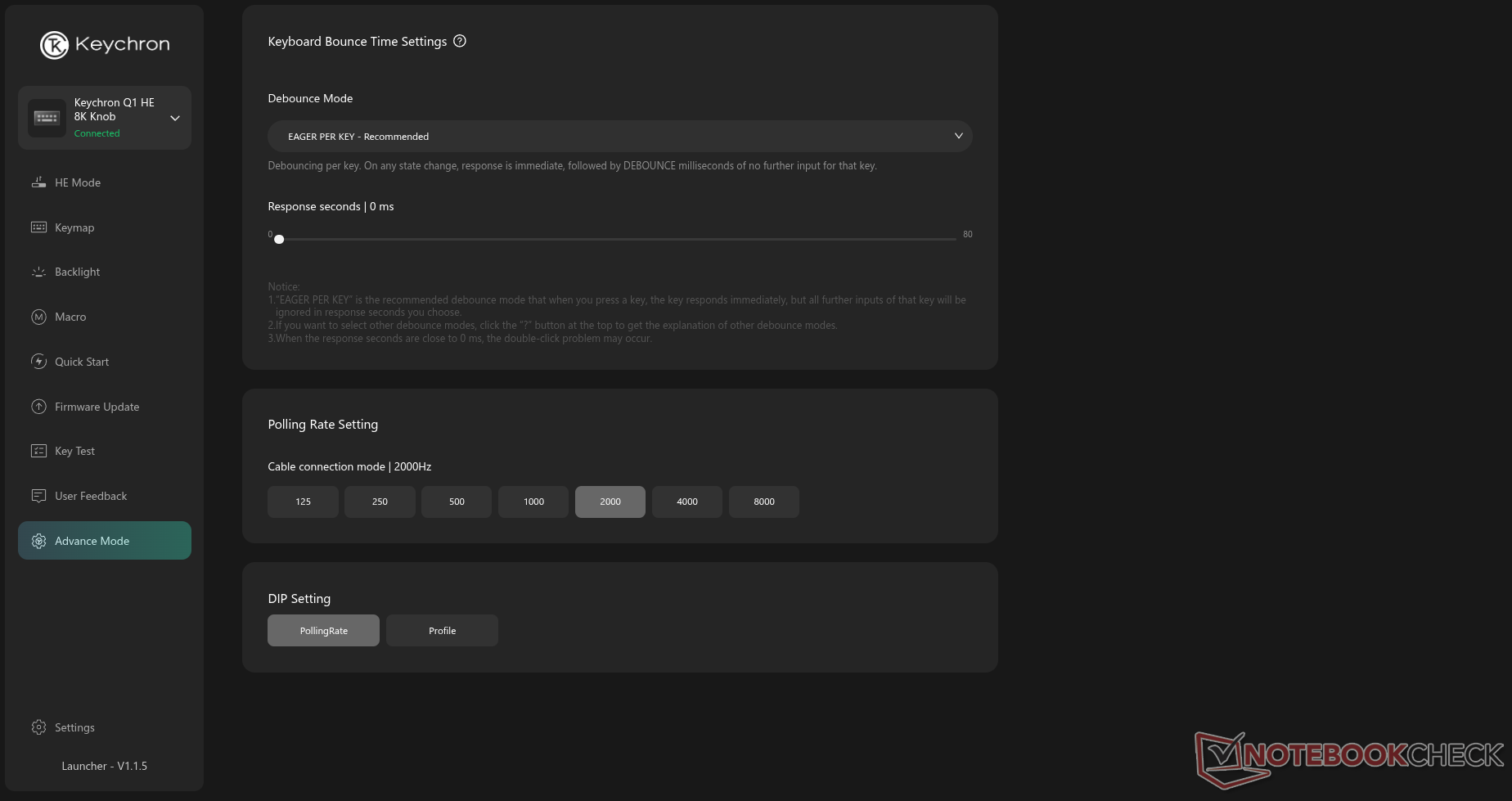Select the 8000 Hz polling rate
This screenshot has width=1512, height=801.
(763, 502)
